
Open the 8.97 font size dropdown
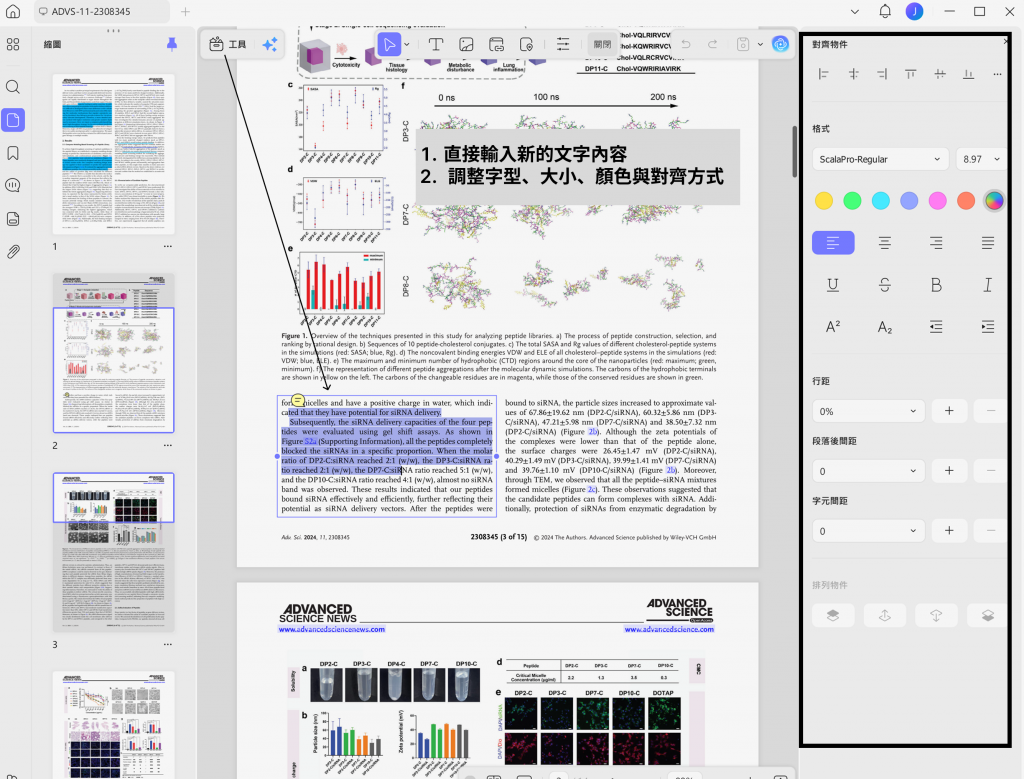point(981,159)
